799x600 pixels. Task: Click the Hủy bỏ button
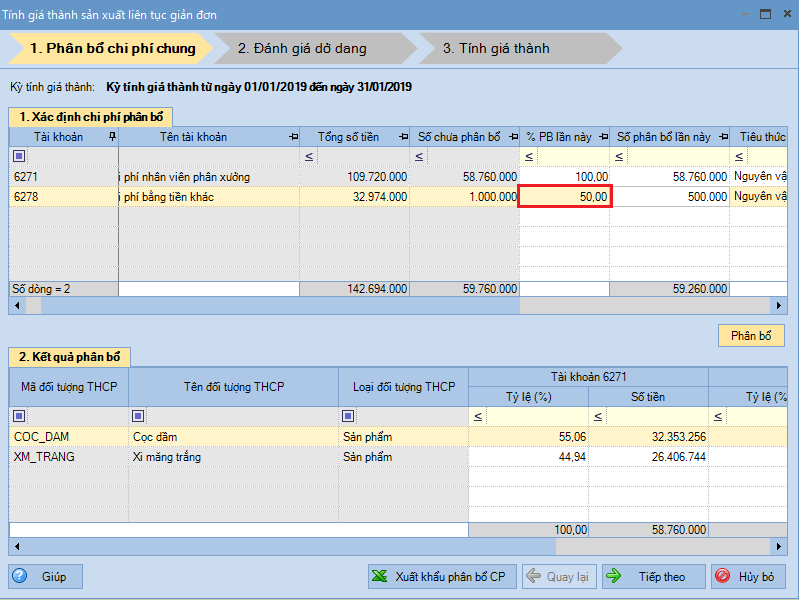(749, 577)
